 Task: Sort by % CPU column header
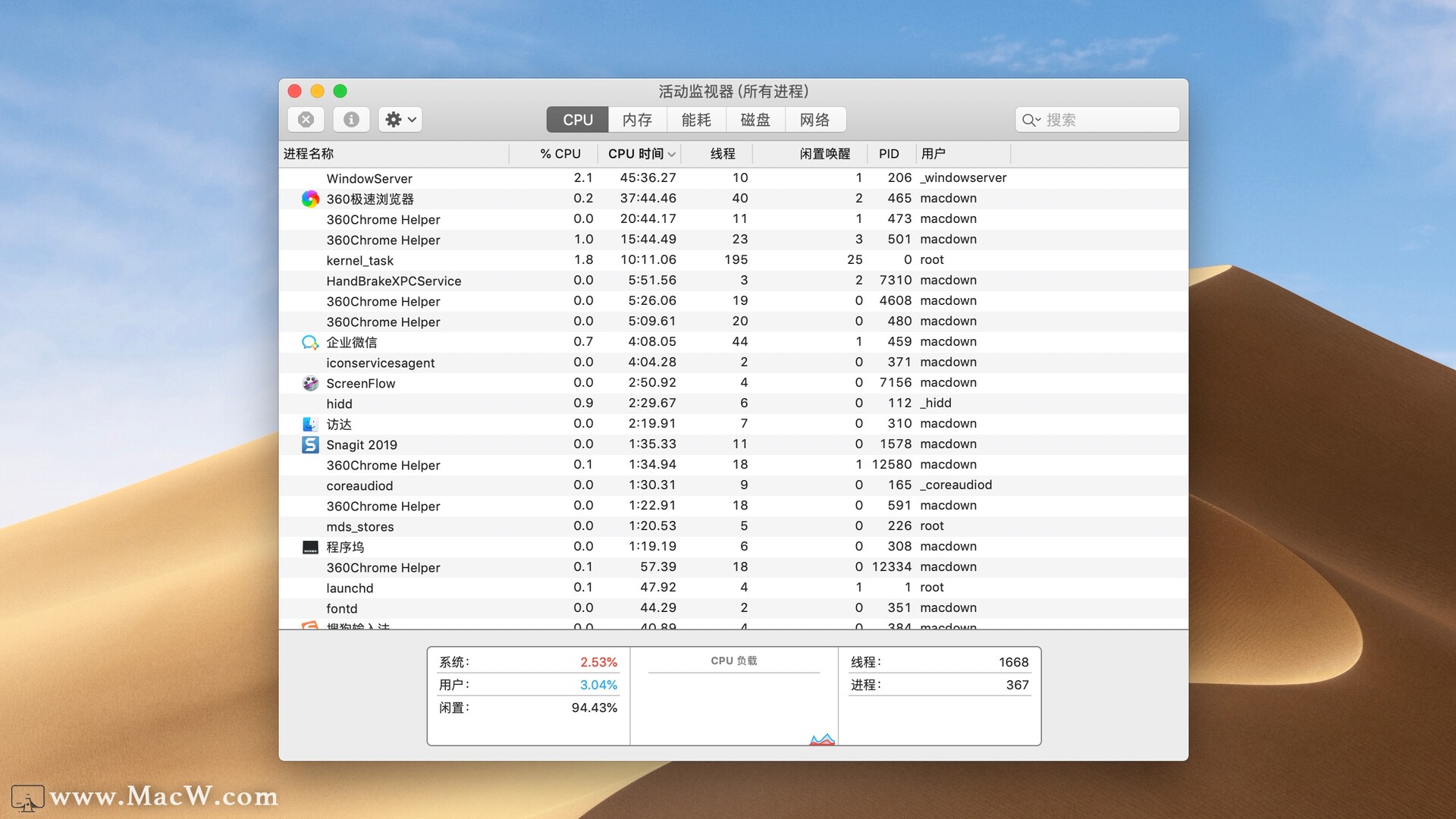560,154
